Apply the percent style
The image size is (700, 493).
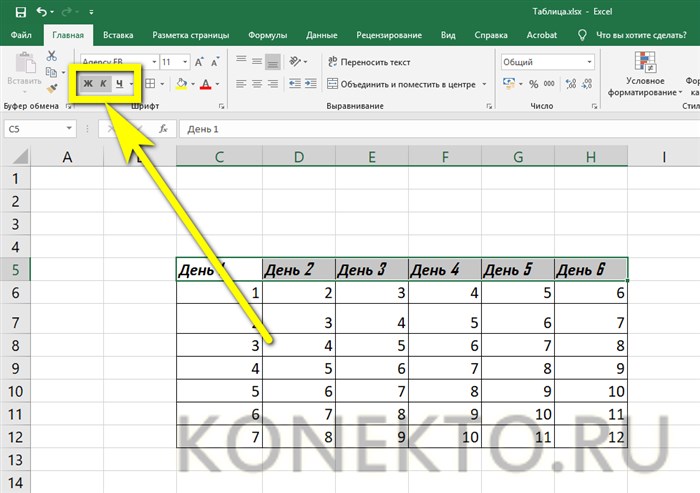(x=533, y=84)
